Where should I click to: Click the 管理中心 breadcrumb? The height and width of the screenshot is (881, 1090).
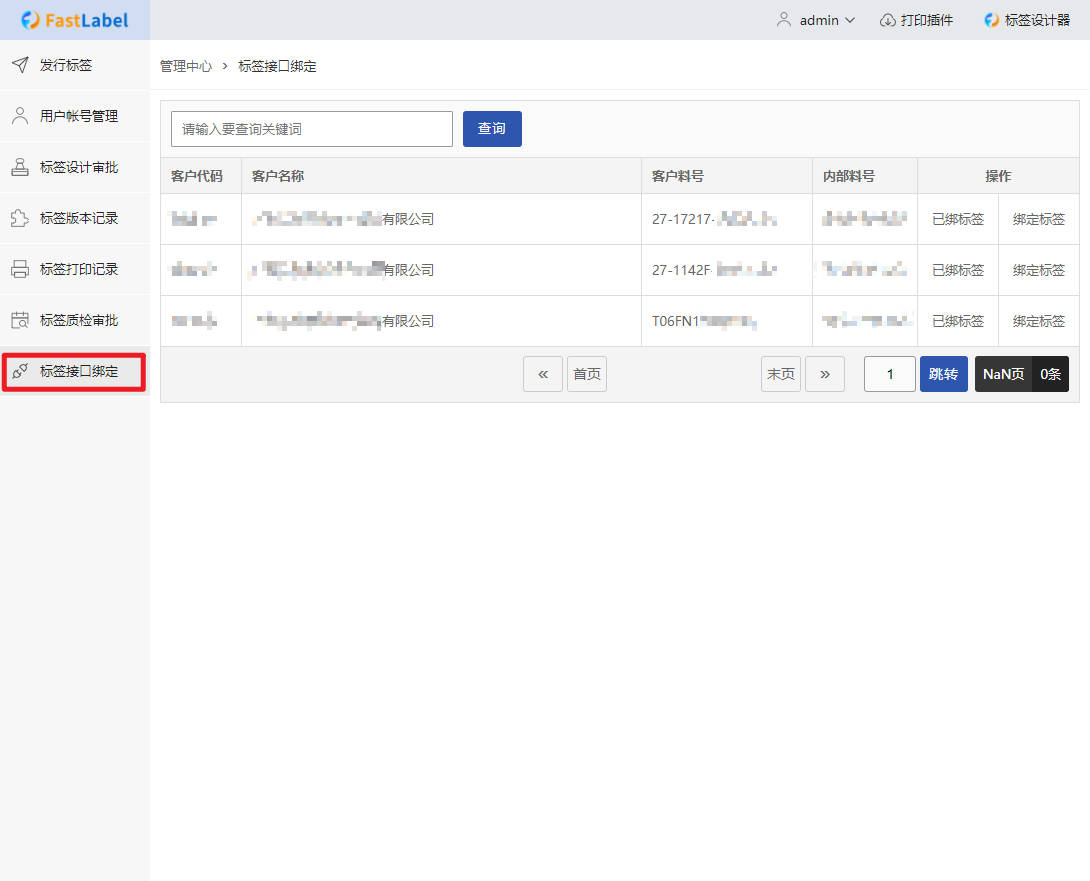[186, 66]
